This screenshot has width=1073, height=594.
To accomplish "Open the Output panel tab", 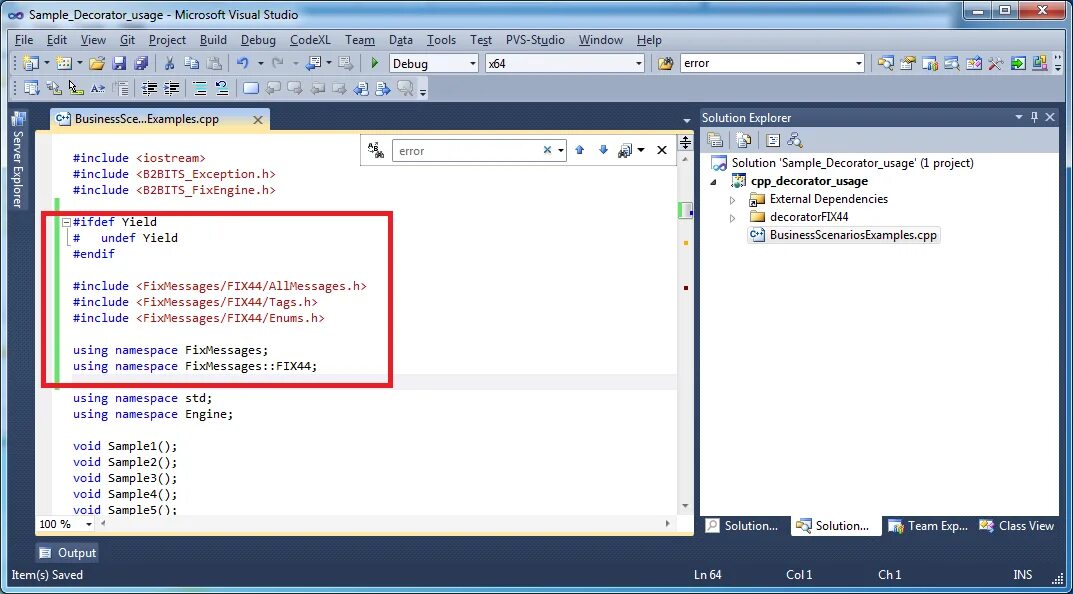I will tap(67, 553).
